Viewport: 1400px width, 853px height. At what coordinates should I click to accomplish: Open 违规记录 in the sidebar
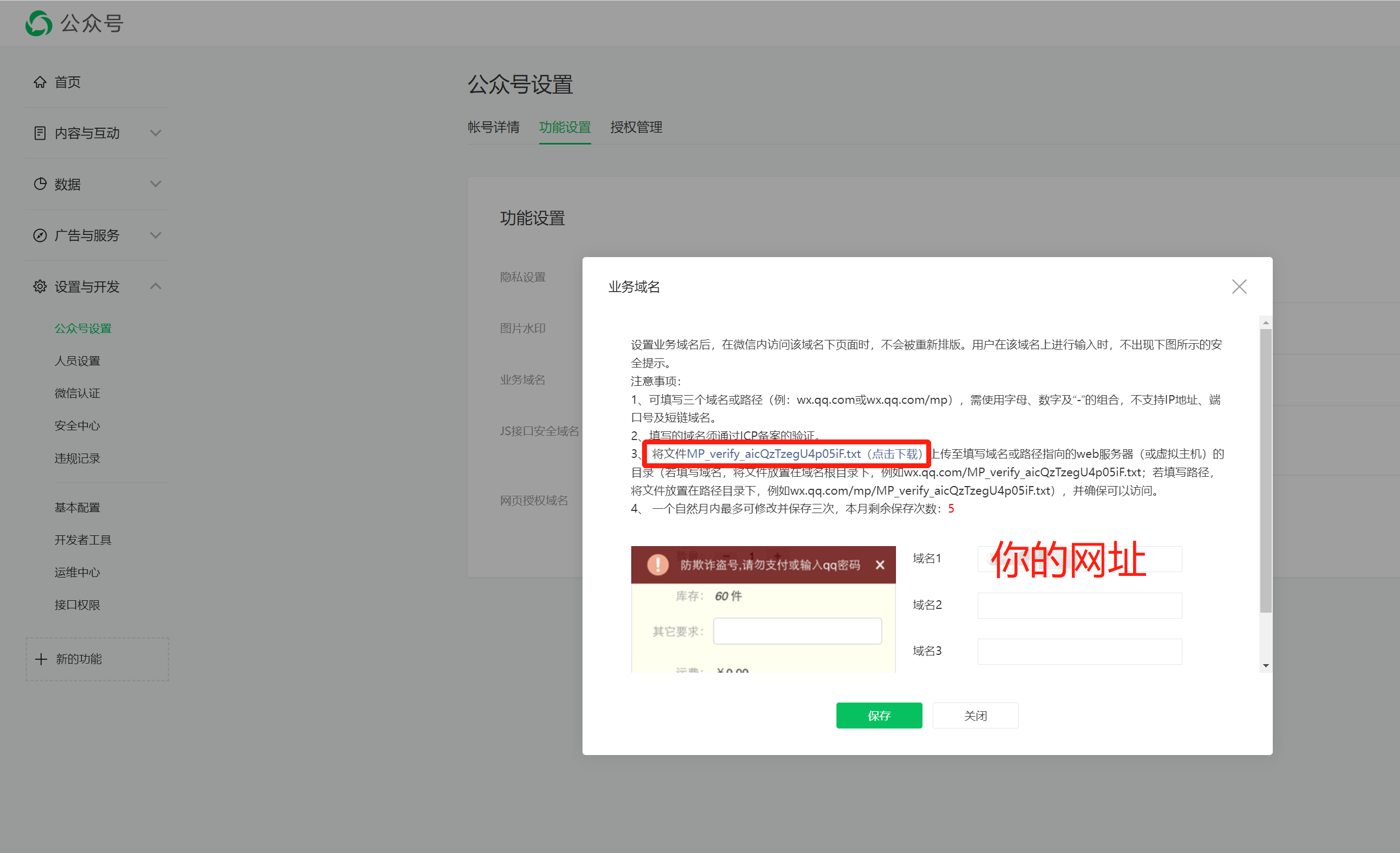(77, 458)
